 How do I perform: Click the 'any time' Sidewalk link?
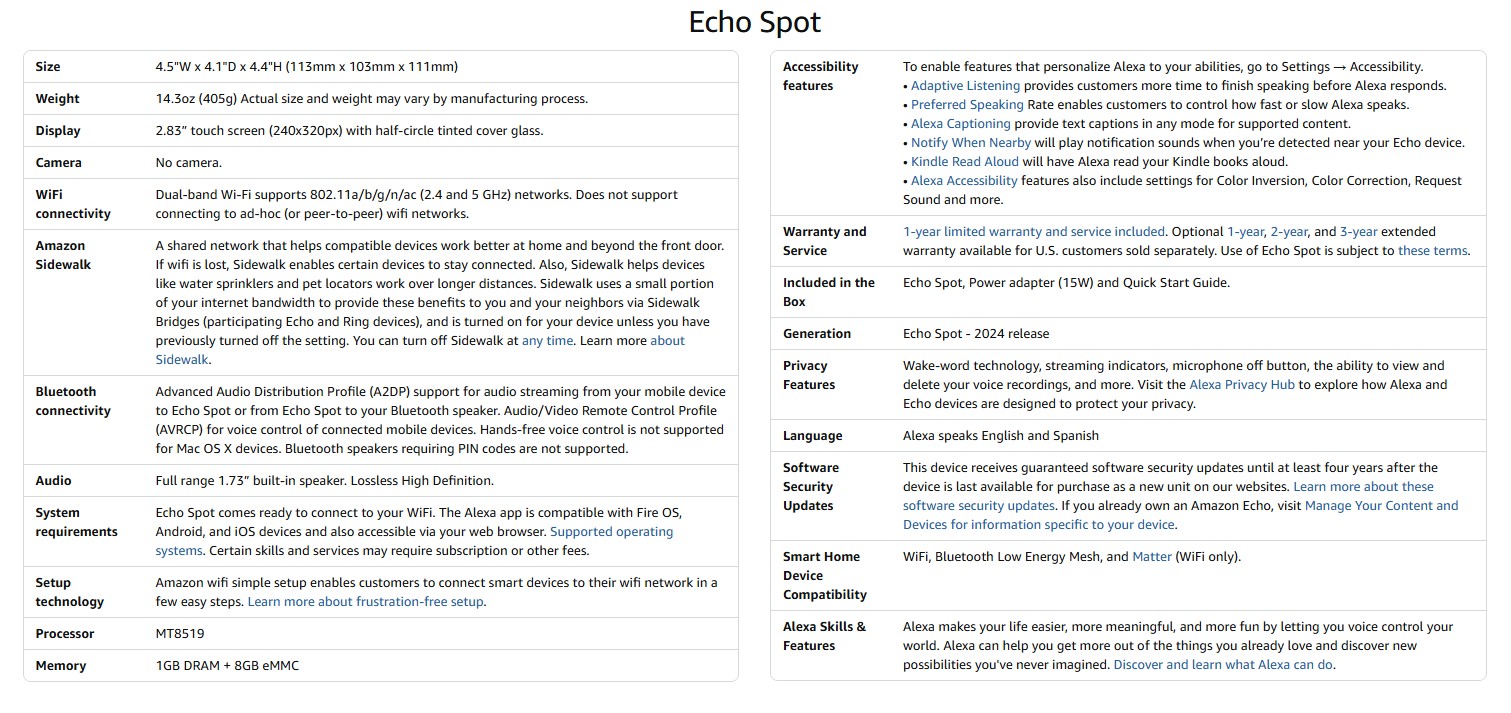coord(547,340)
